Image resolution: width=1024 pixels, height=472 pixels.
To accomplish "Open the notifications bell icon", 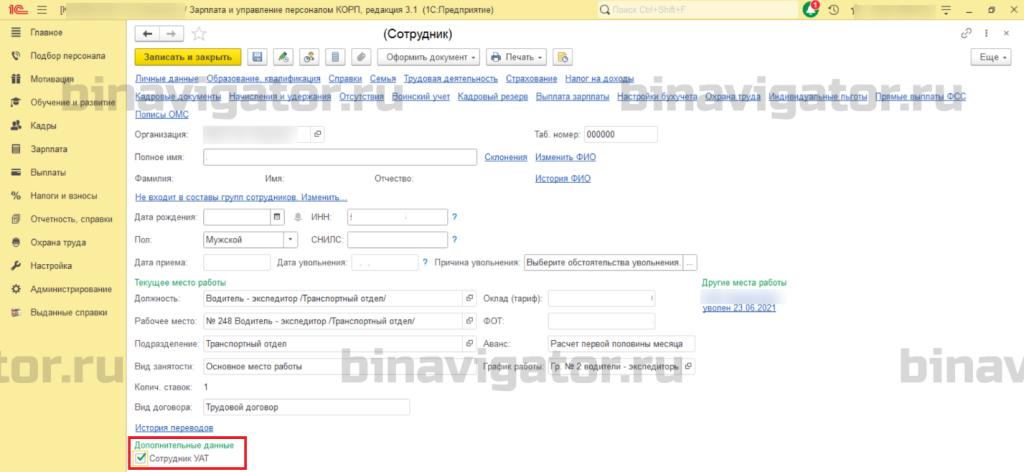I will coord(811,10).
